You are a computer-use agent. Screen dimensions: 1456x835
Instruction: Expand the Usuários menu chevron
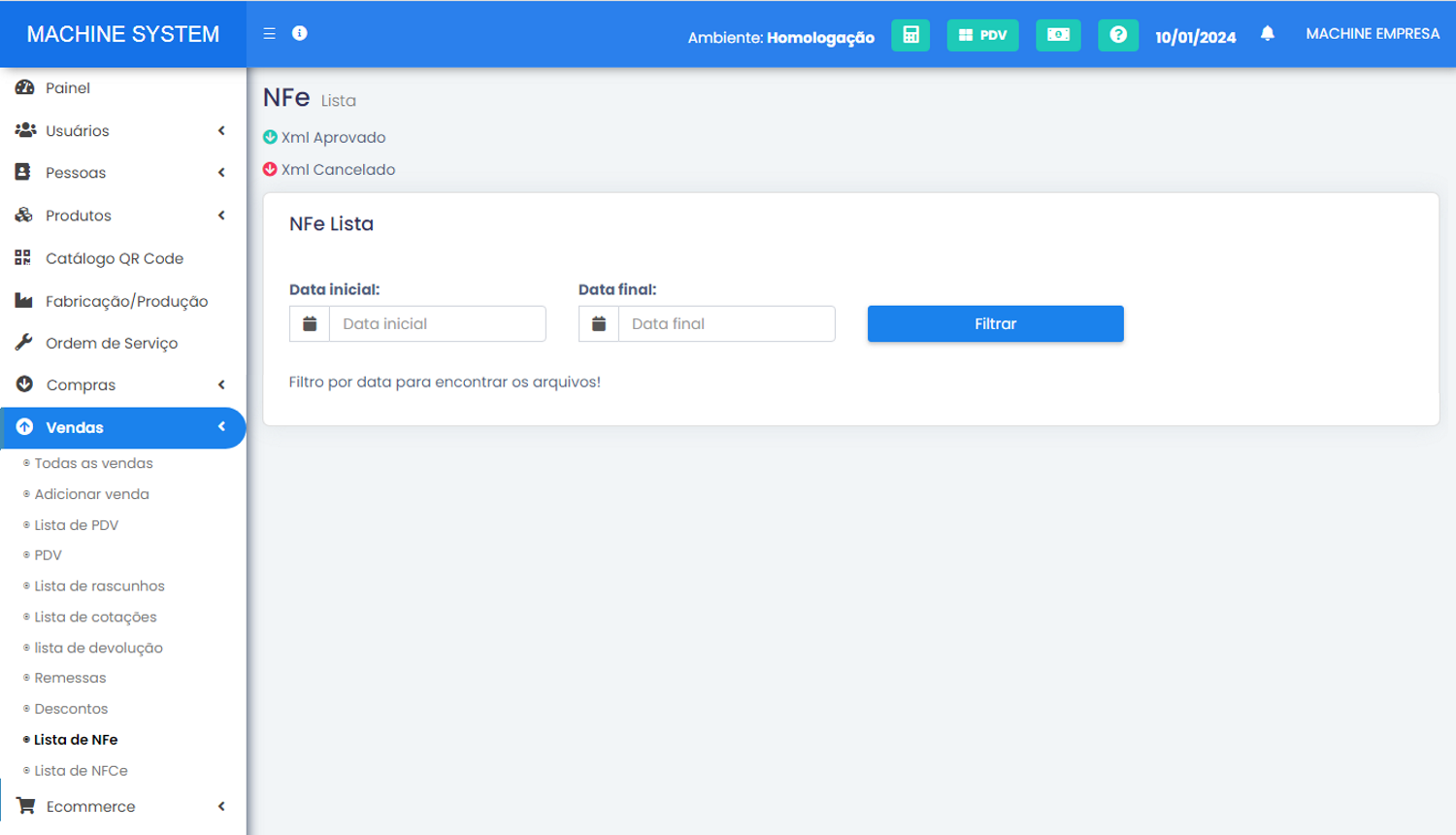tap(221, 130)
